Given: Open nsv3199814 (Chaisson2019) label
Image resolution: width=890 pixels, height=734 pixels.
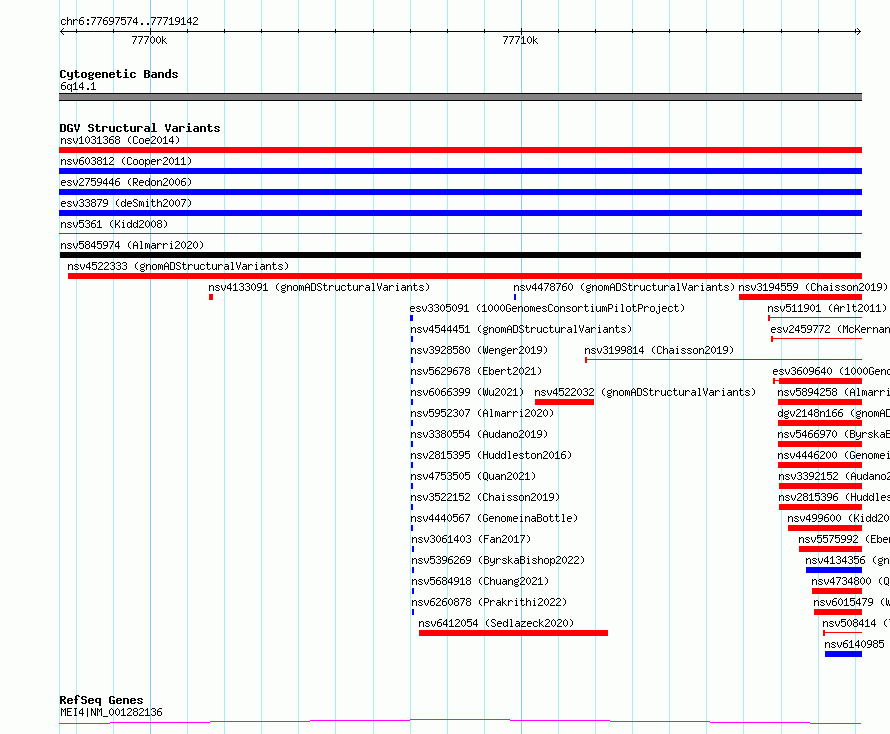Looking at the screenshot, I should [x=659, y=350].
